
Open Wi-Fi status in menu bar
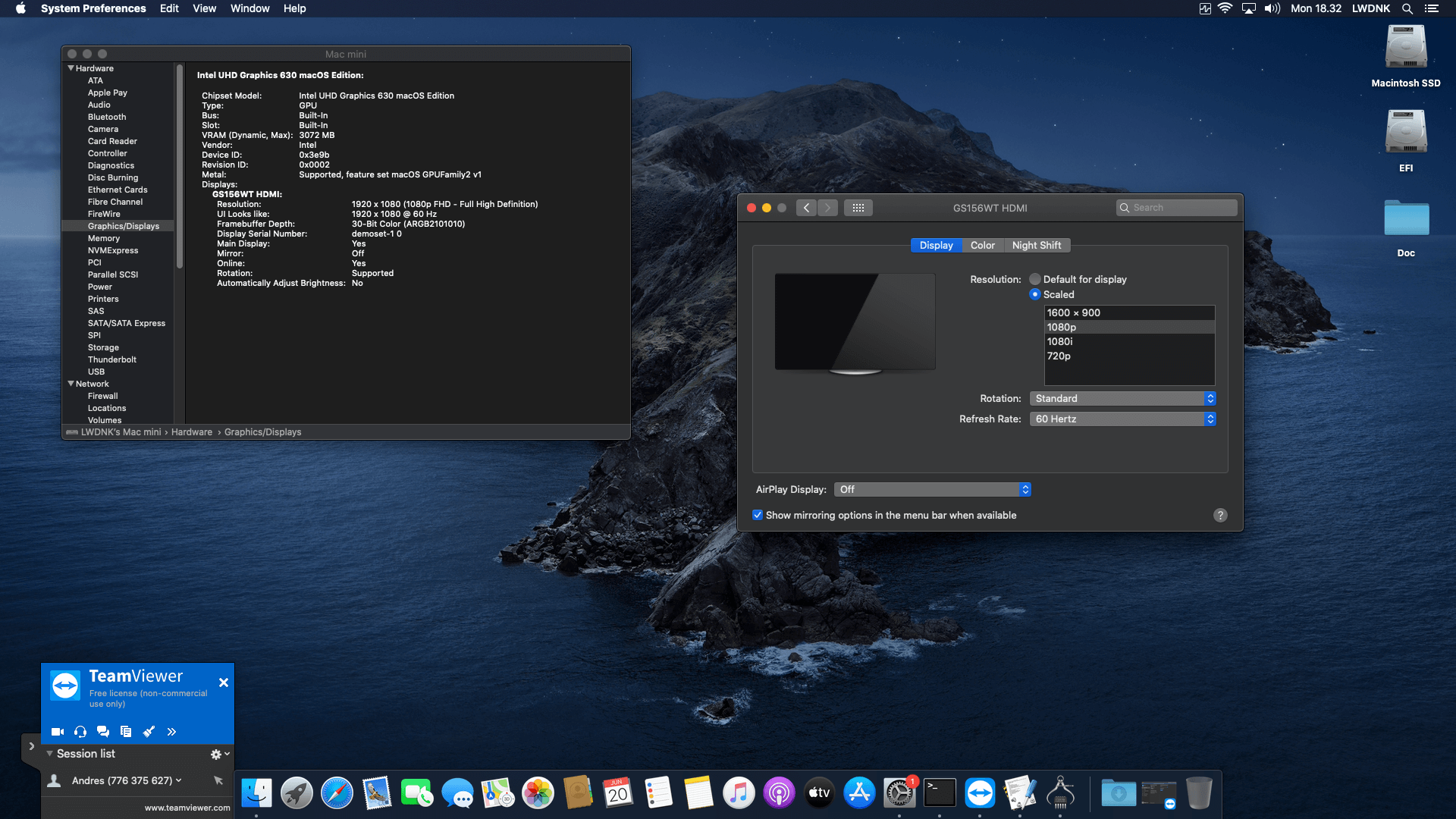(x=1225, y=8)
